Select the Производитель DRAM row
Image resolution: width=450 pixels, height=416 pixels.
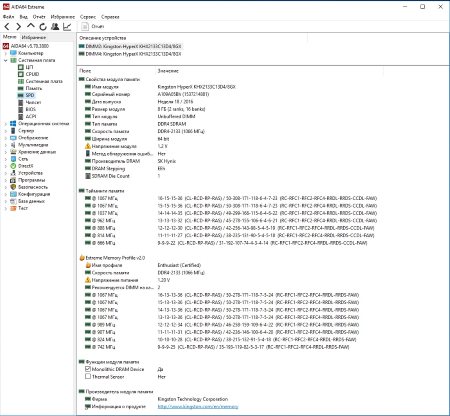[131, 161]
